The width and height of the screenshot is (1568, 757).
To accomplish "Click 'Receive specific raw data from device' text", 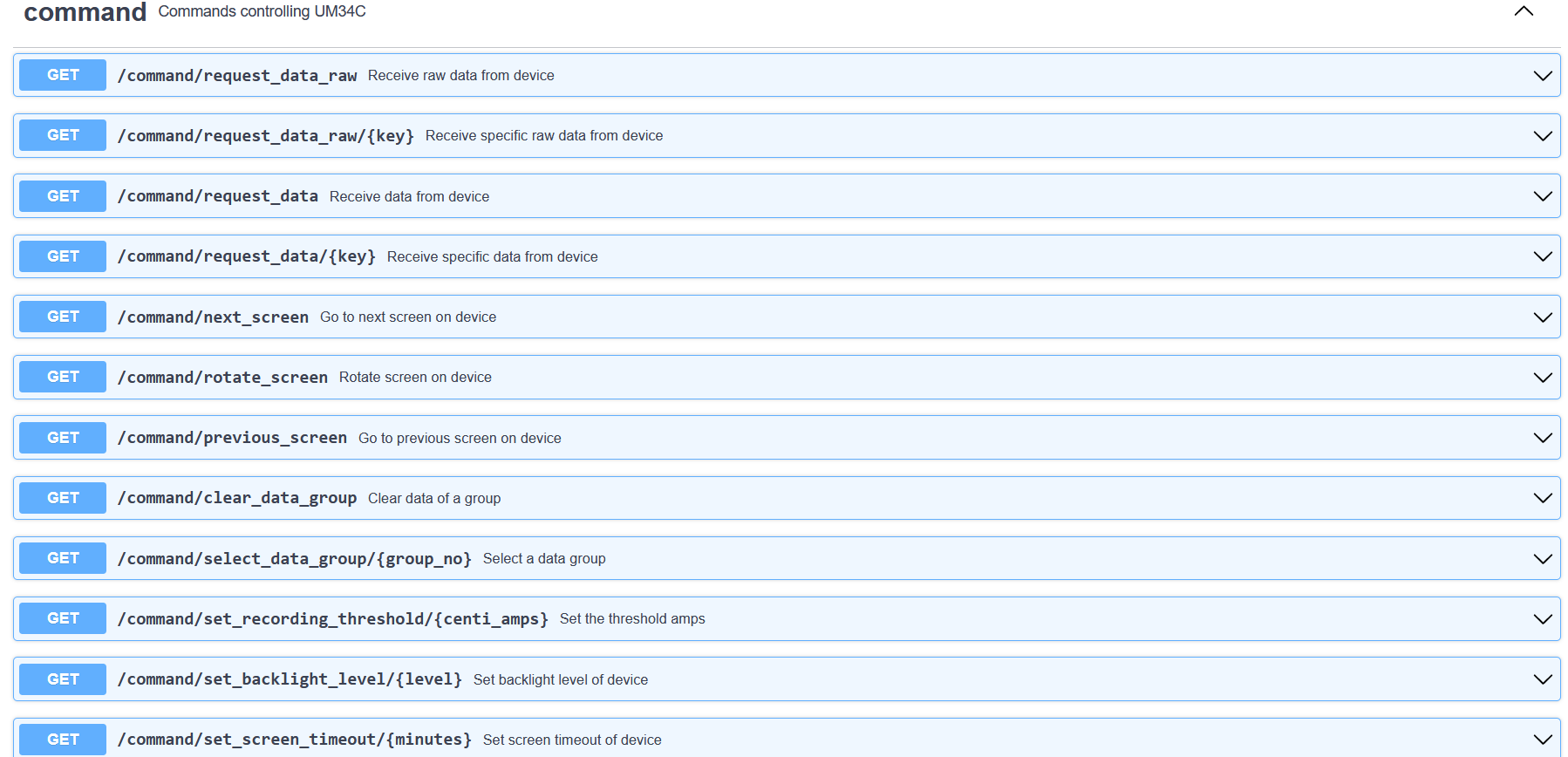I will coord(544,136).
